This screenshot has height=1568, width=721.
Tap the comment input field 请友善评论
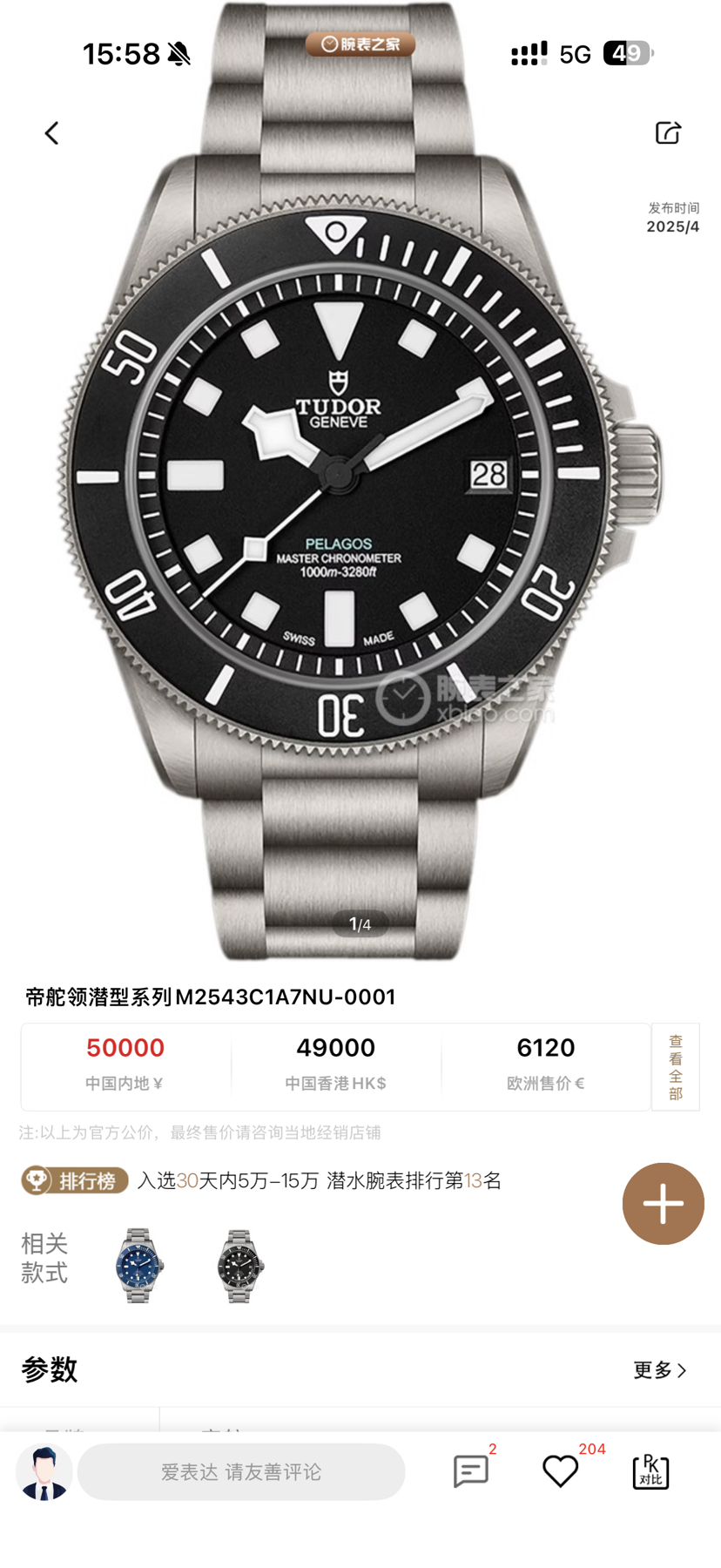(x=241, y=1471)
